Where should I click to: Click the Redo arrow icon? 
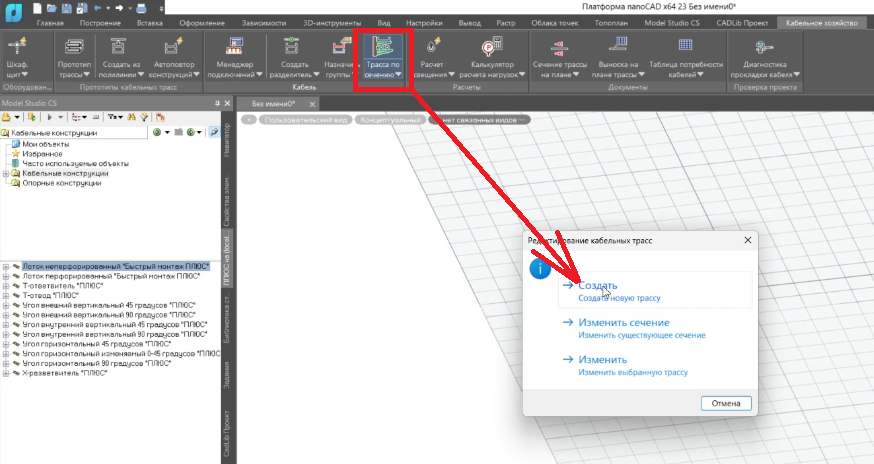point(119,8)
